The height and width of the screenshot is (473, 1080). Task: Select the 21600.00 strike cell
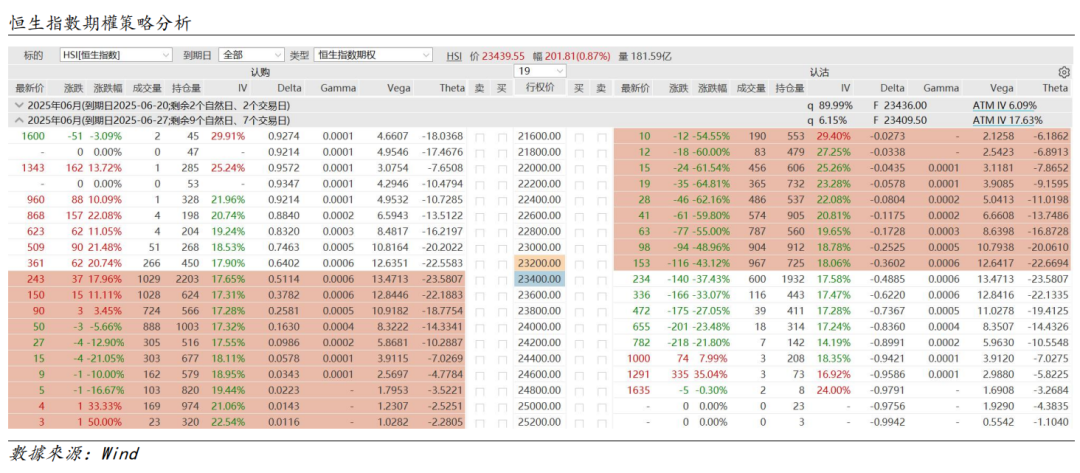[540, 138]
